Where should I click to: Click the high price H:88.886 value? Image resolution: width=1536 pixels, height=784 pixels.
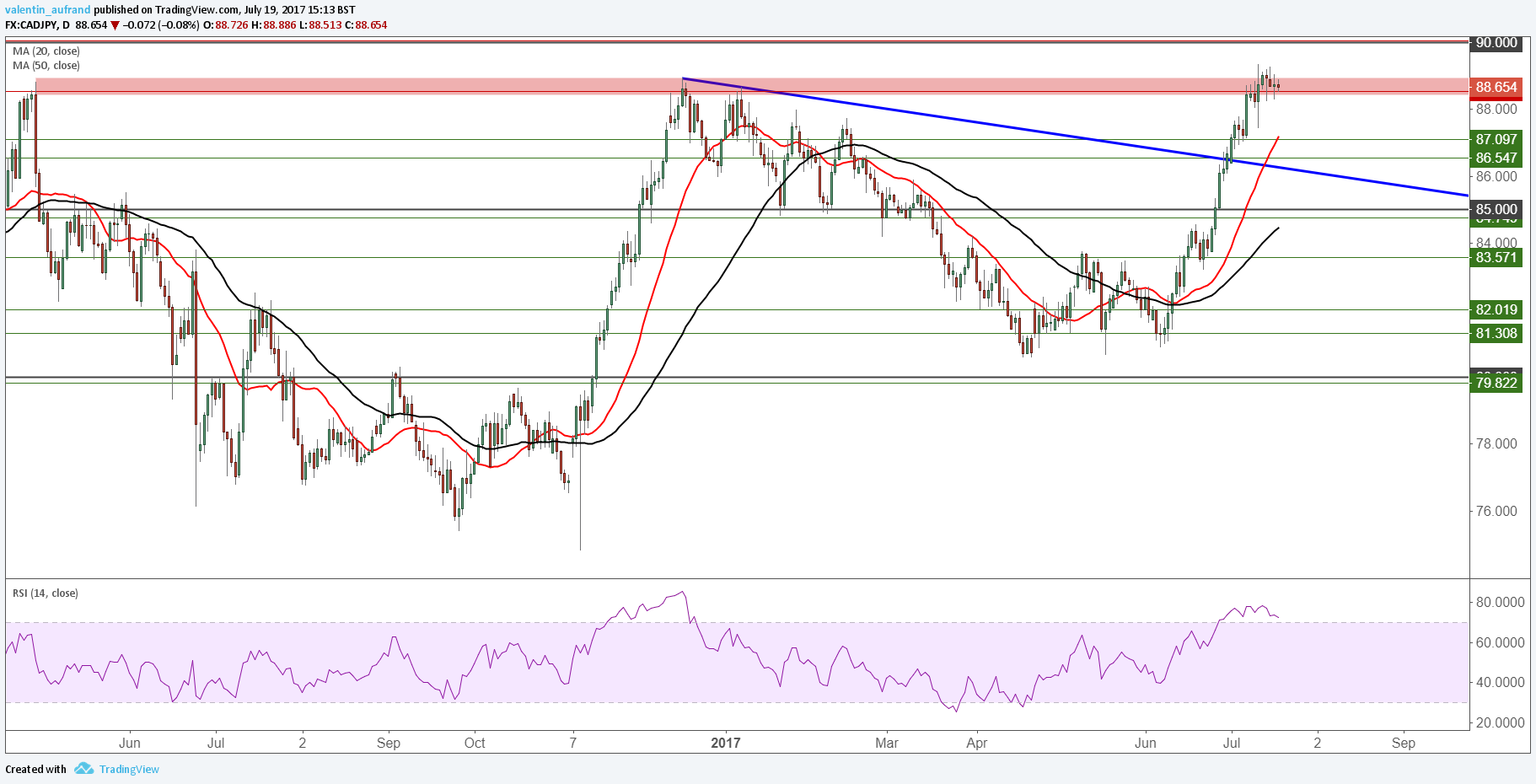[x=274, y=25]
